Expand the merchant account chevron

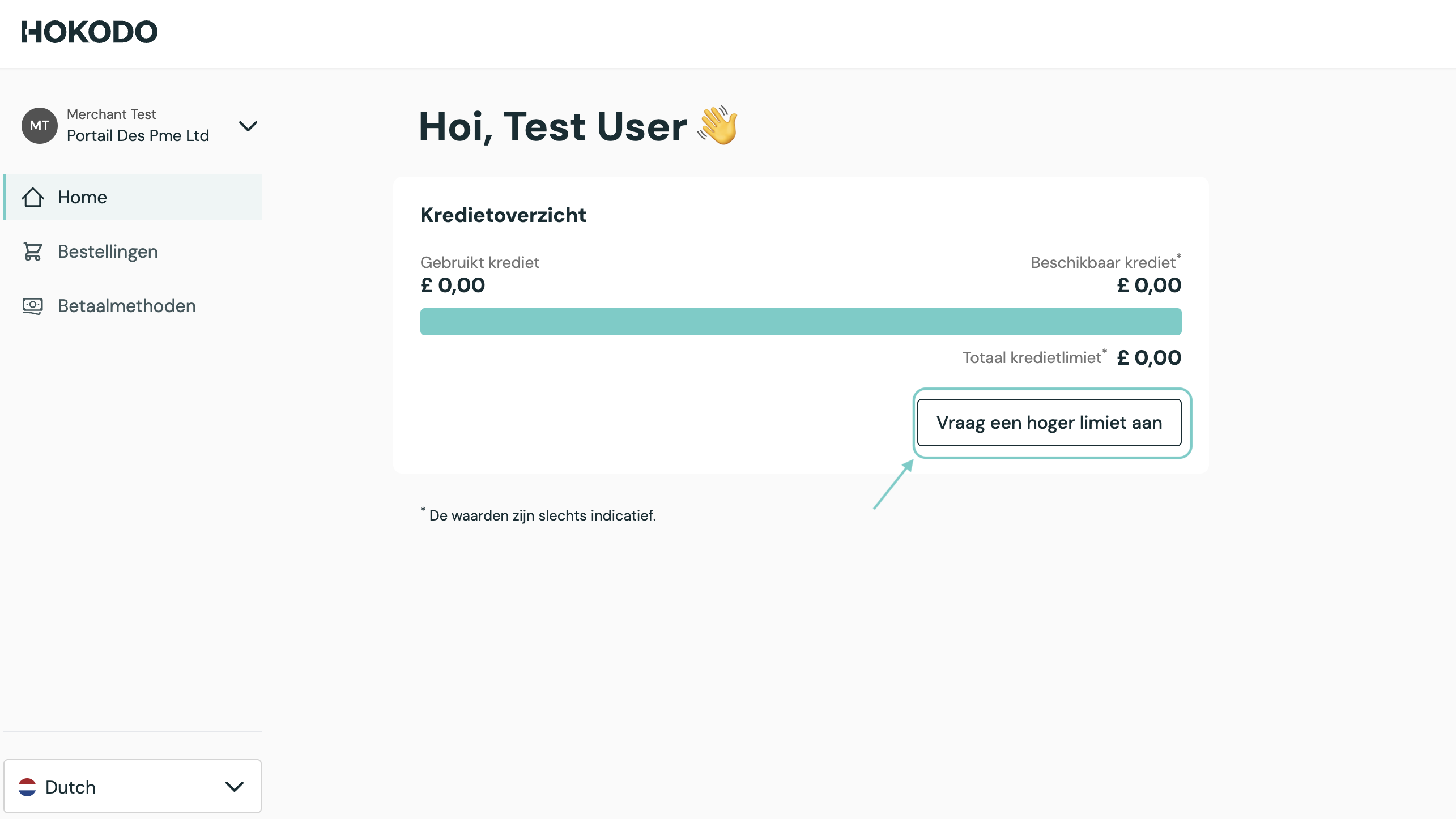[248, 126]
